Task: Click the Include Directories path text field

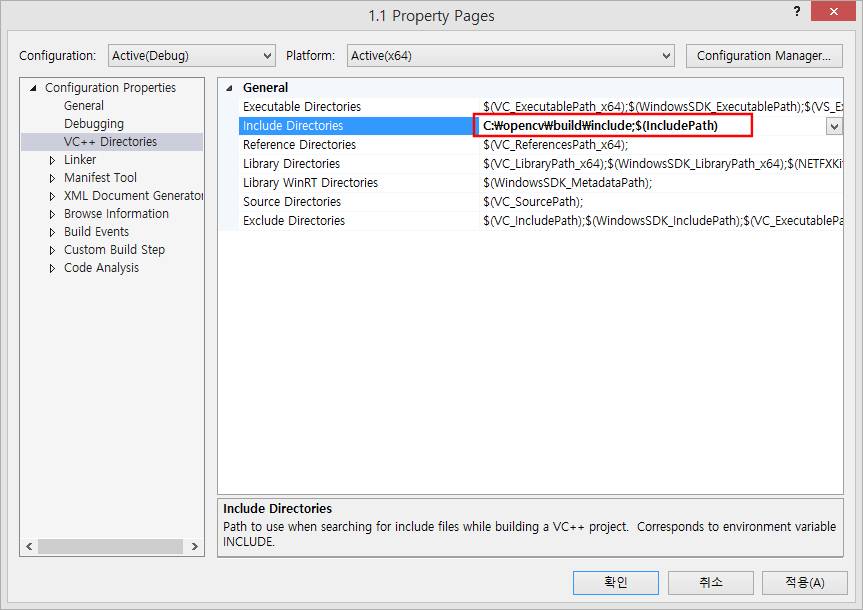Action: (614, 126)
